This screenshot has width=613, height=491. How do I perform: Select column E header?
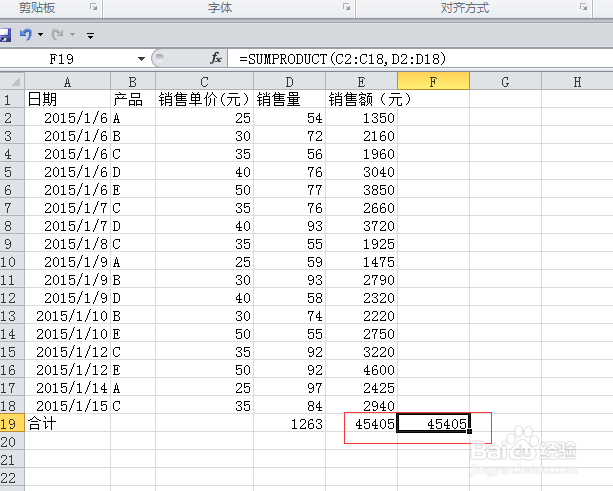(x=362, y=82)
